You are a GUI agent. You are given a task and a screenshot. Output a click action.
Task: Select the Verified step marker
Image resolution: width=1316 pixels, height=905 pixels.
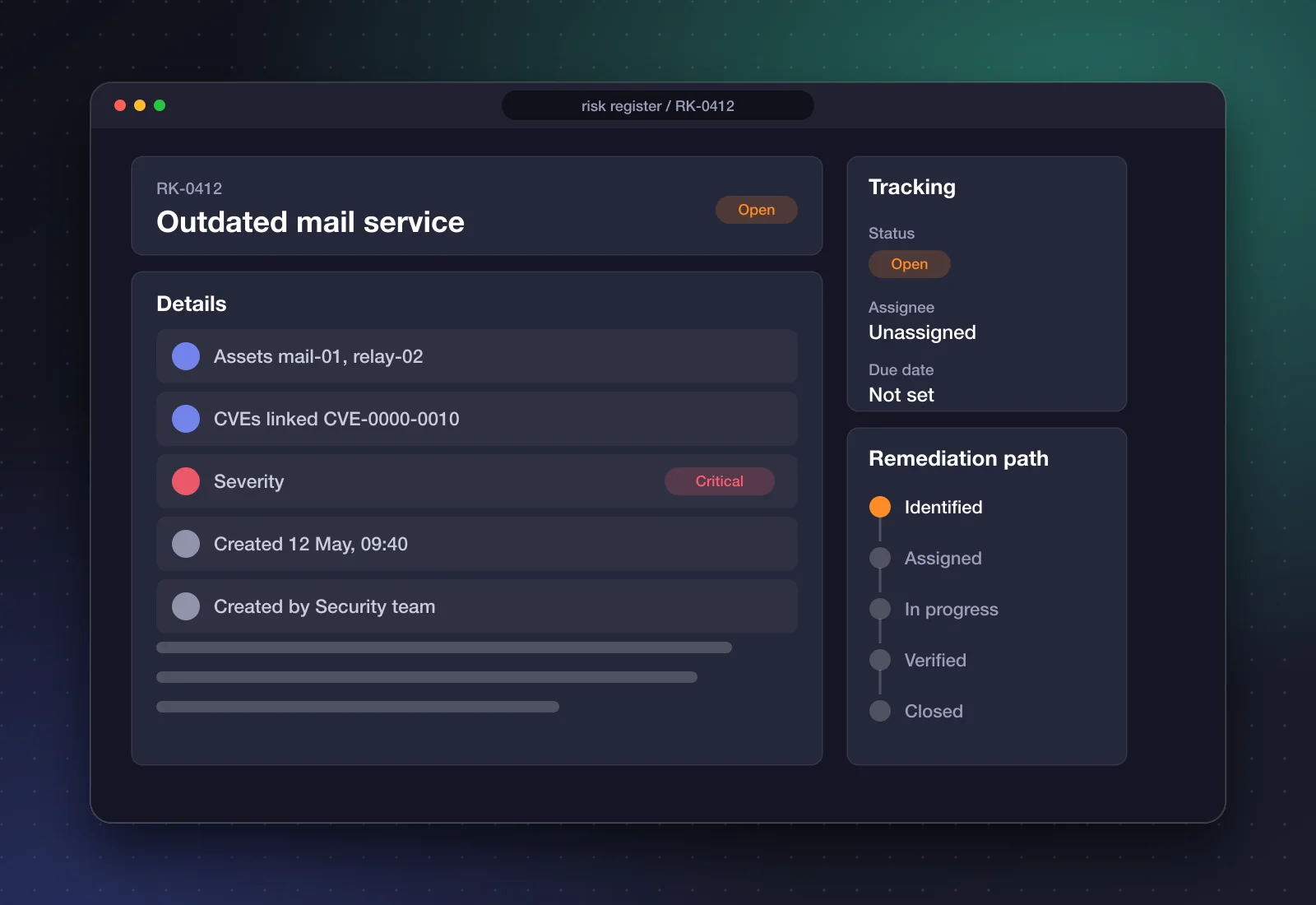880,660
